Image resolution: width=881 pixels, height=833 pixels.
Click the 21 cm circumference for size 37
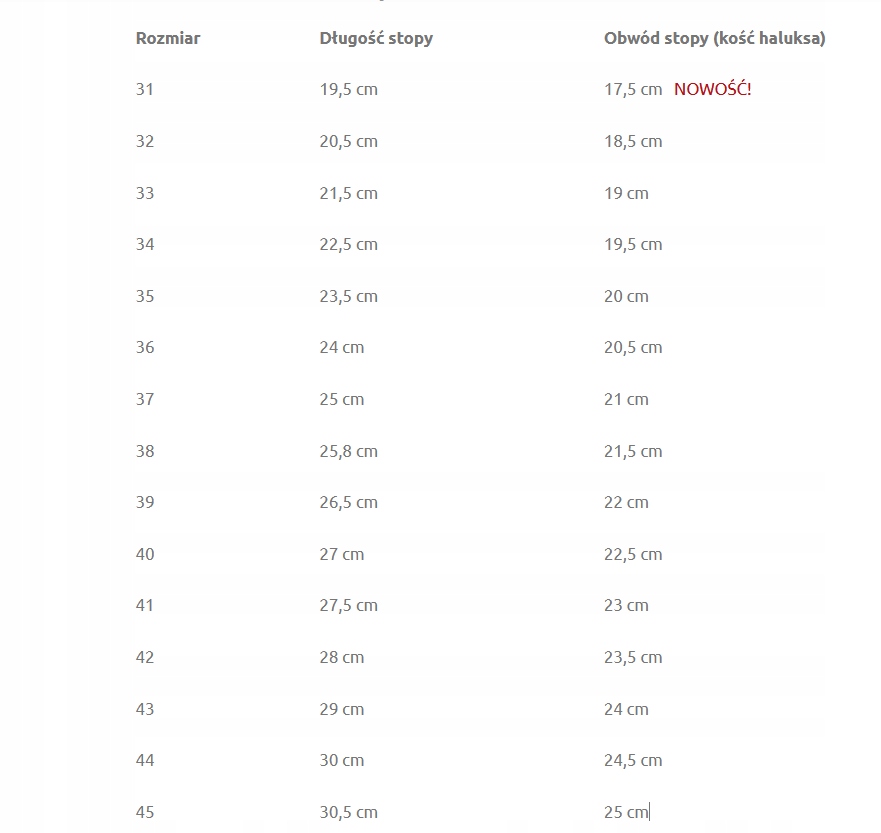pyautogui.click(x=626, y=399)
